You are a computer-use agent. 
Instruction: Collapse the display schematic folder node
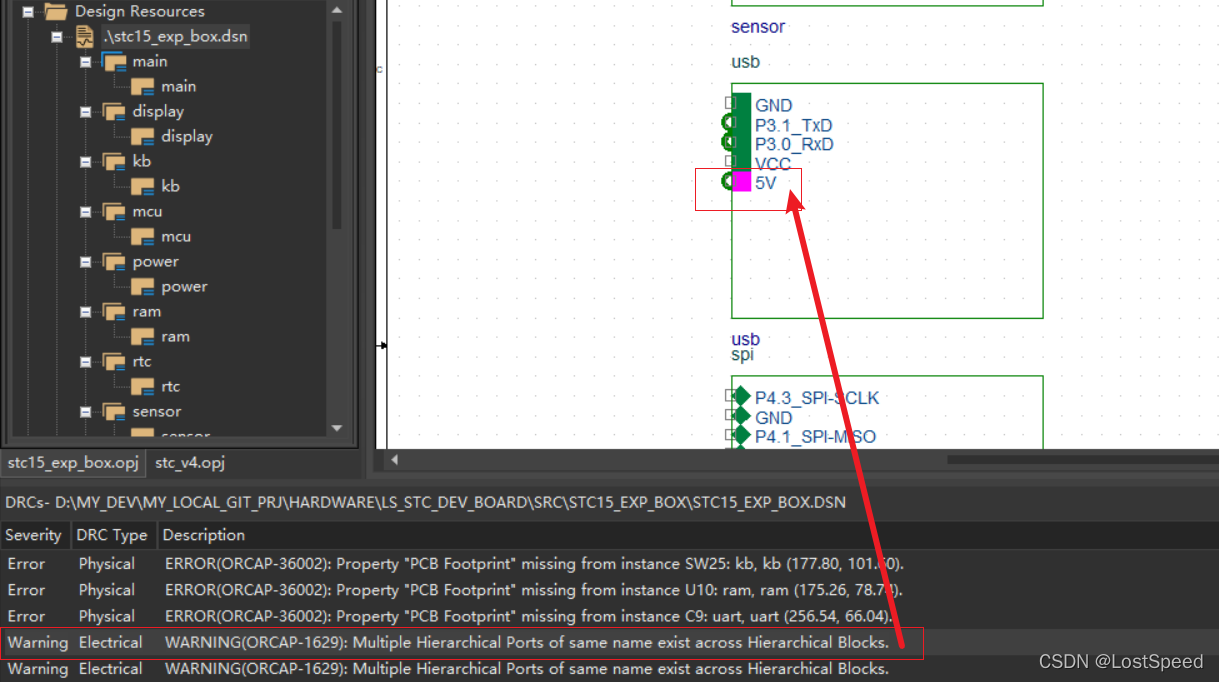click(86, 112)
